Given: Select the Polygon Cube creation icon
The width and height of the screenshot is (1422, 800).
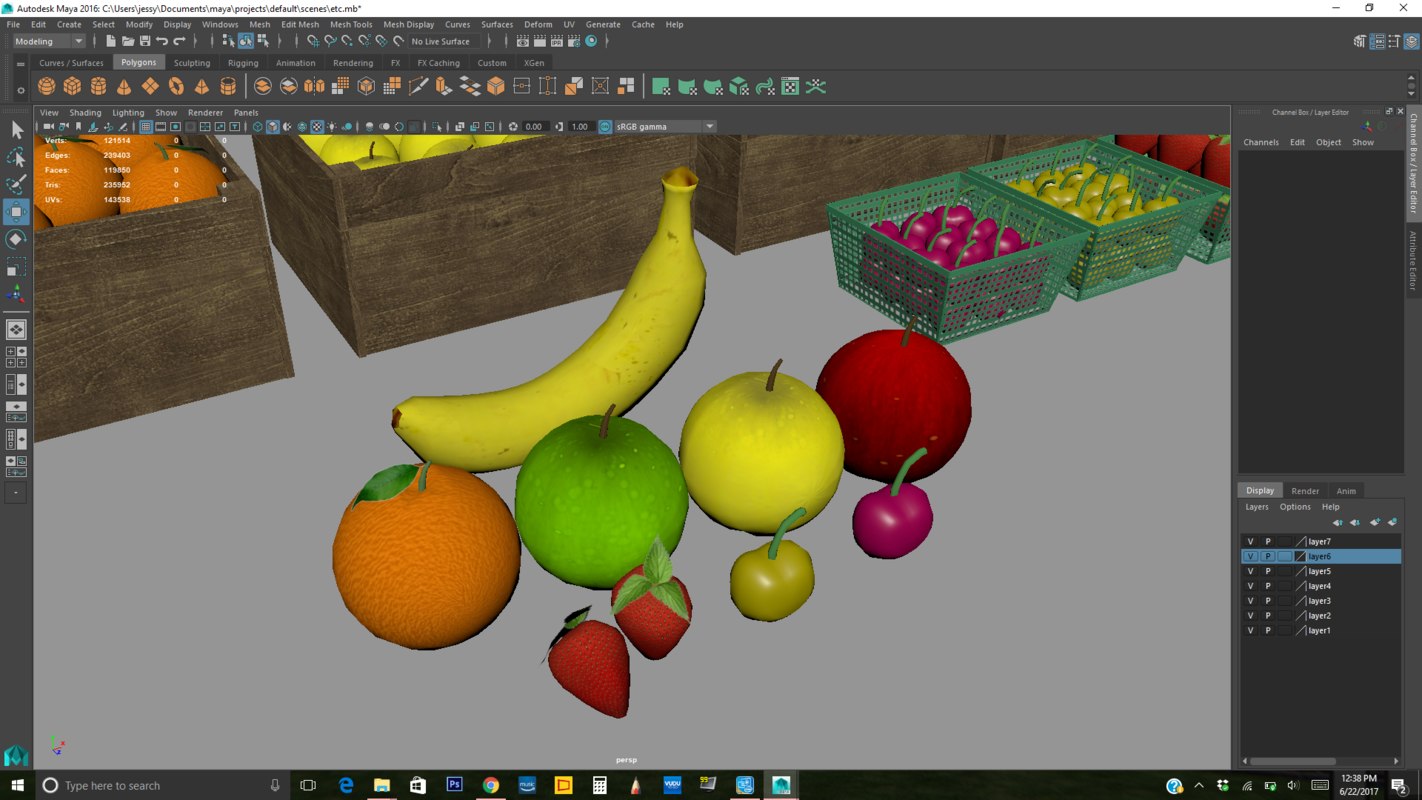Looking at the screenshot, I should pos(71,86).
